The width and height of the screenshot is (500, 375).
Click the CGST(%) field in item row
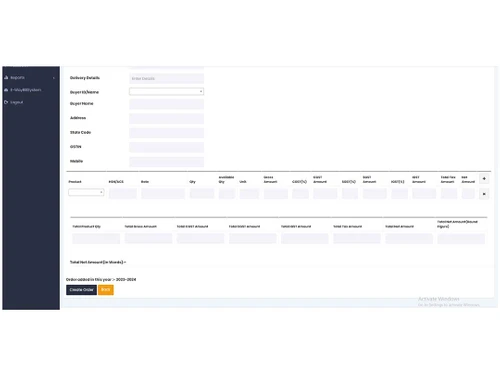pos(300,193)
